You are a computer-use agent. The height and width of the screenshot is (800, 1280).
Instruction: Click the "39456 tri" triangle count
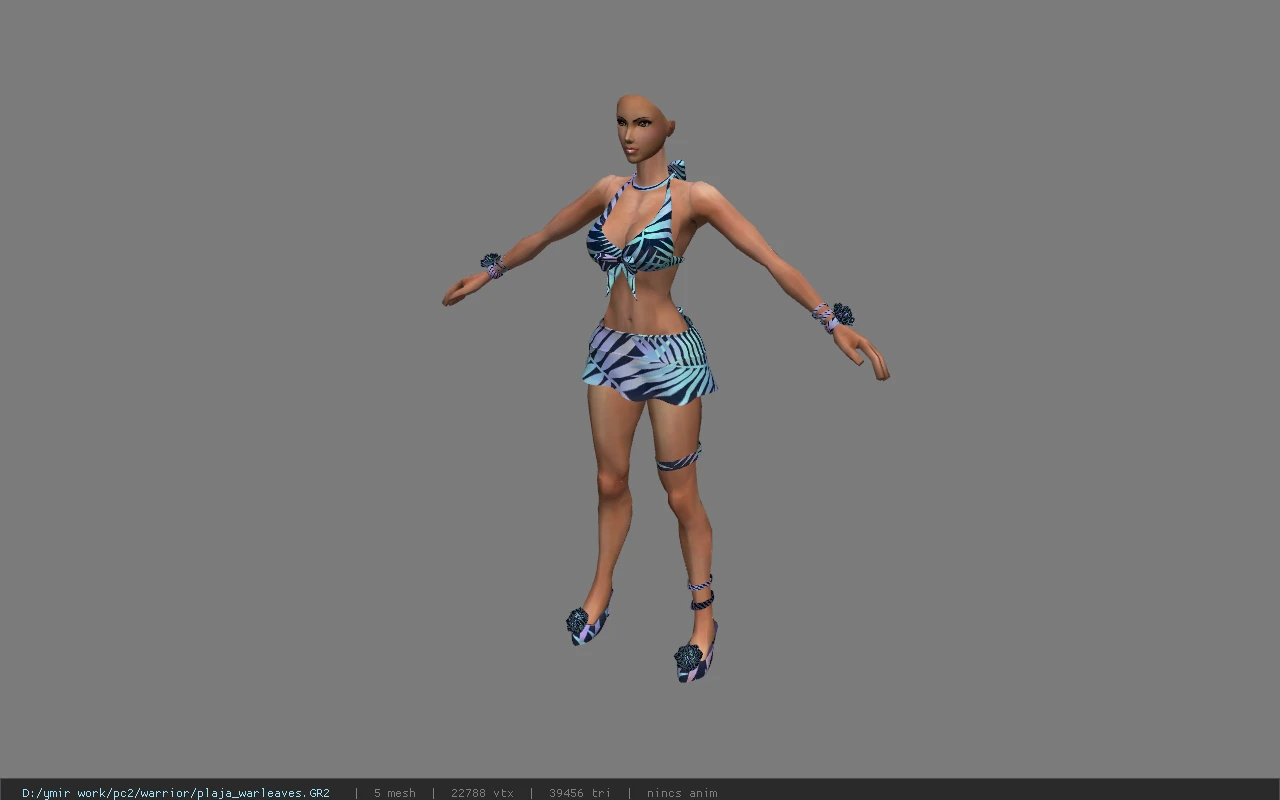pyautogui.click(x=580, y=793)
